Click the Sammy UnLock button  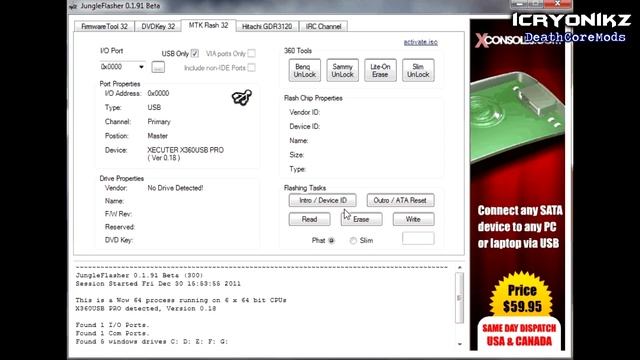(x=342, y=70)
